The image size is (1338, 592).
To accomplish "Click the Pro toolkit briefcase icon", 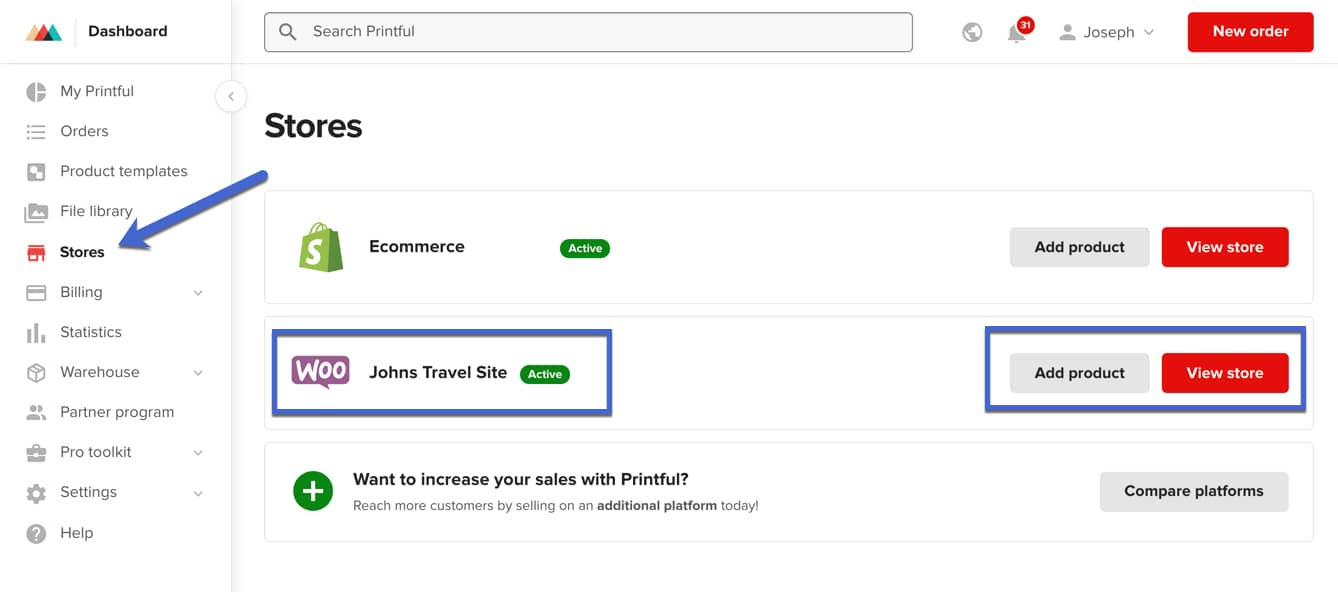I will pyautogui.click(x=36, y=453).
